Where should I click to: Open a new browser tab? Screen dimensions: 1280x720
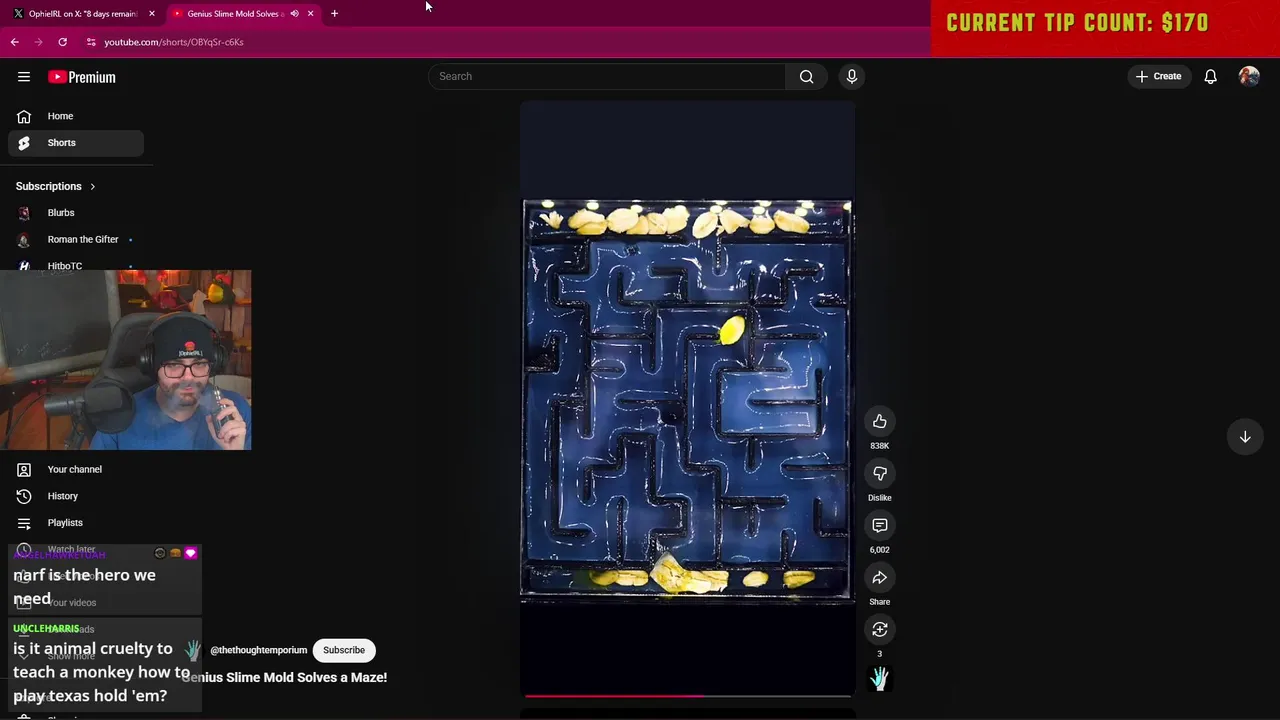point(334,14)
